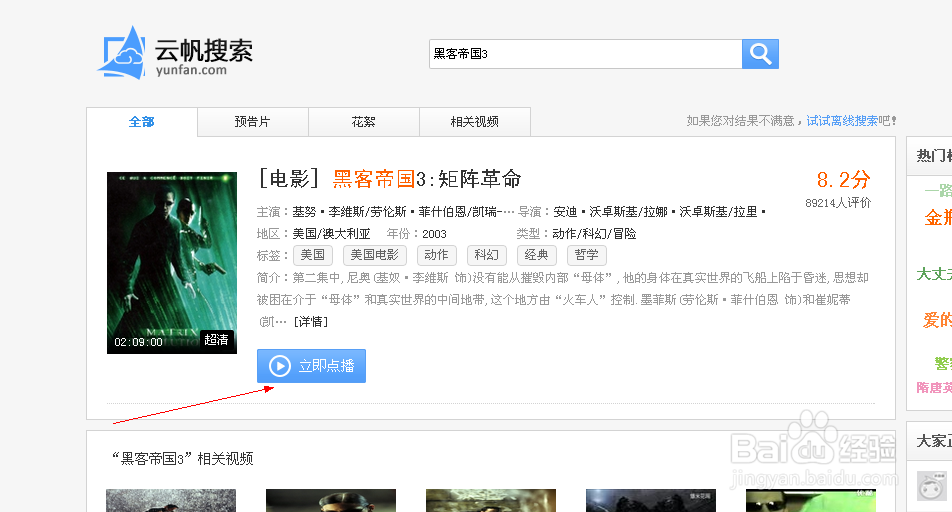Click the region text 美国/澳大利亚
This screenshot has width=952, height=512.
[x=332, y=234]
